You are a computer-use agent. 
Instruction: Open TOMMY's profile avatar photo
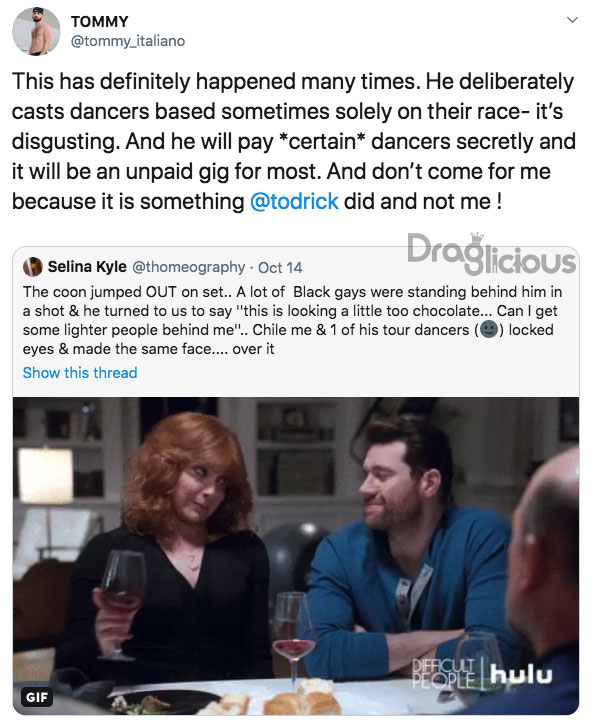pos(36,31)
